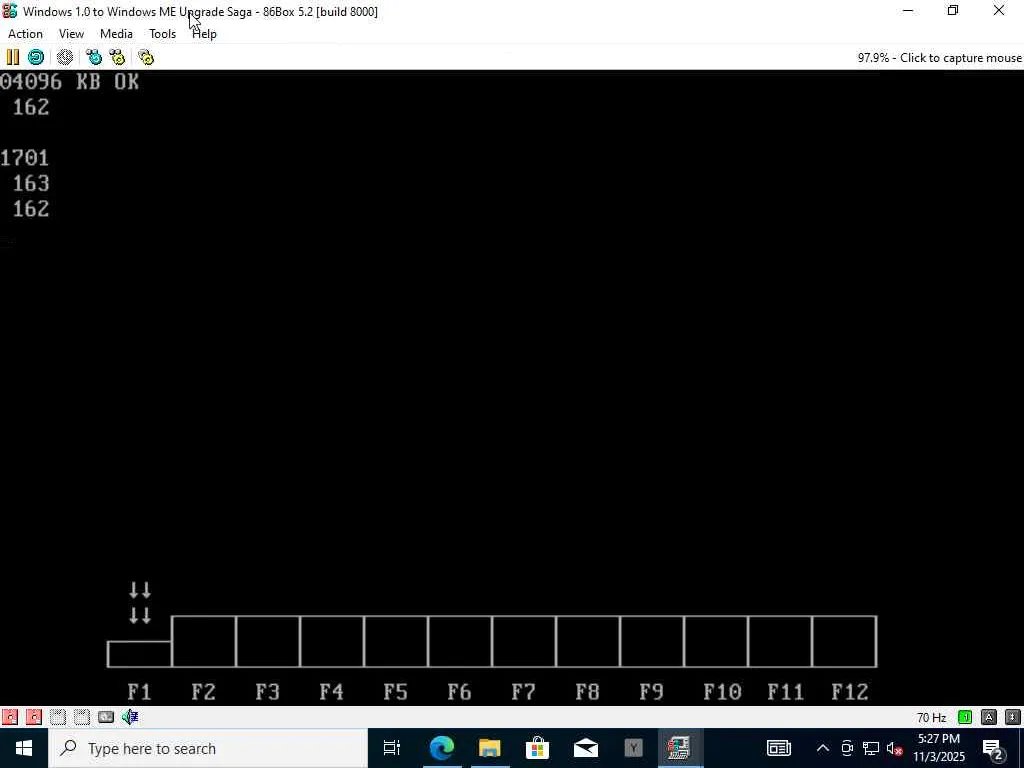
Task: Click the 'Click to capture mouse' status text
Action: pos(961,57)
